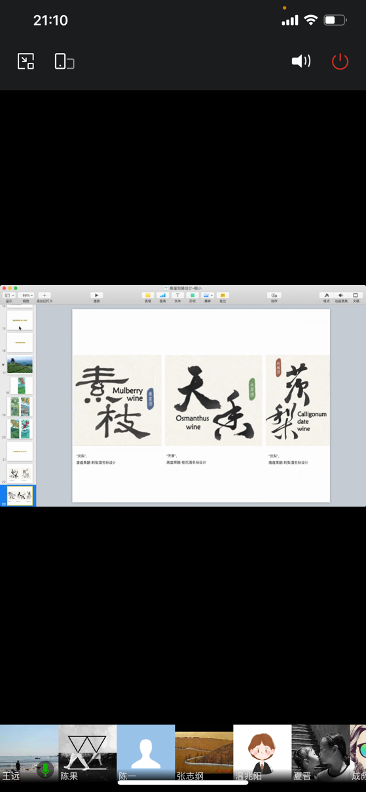
Task: Mute the speaker audio icon
Action: (301, 62)
